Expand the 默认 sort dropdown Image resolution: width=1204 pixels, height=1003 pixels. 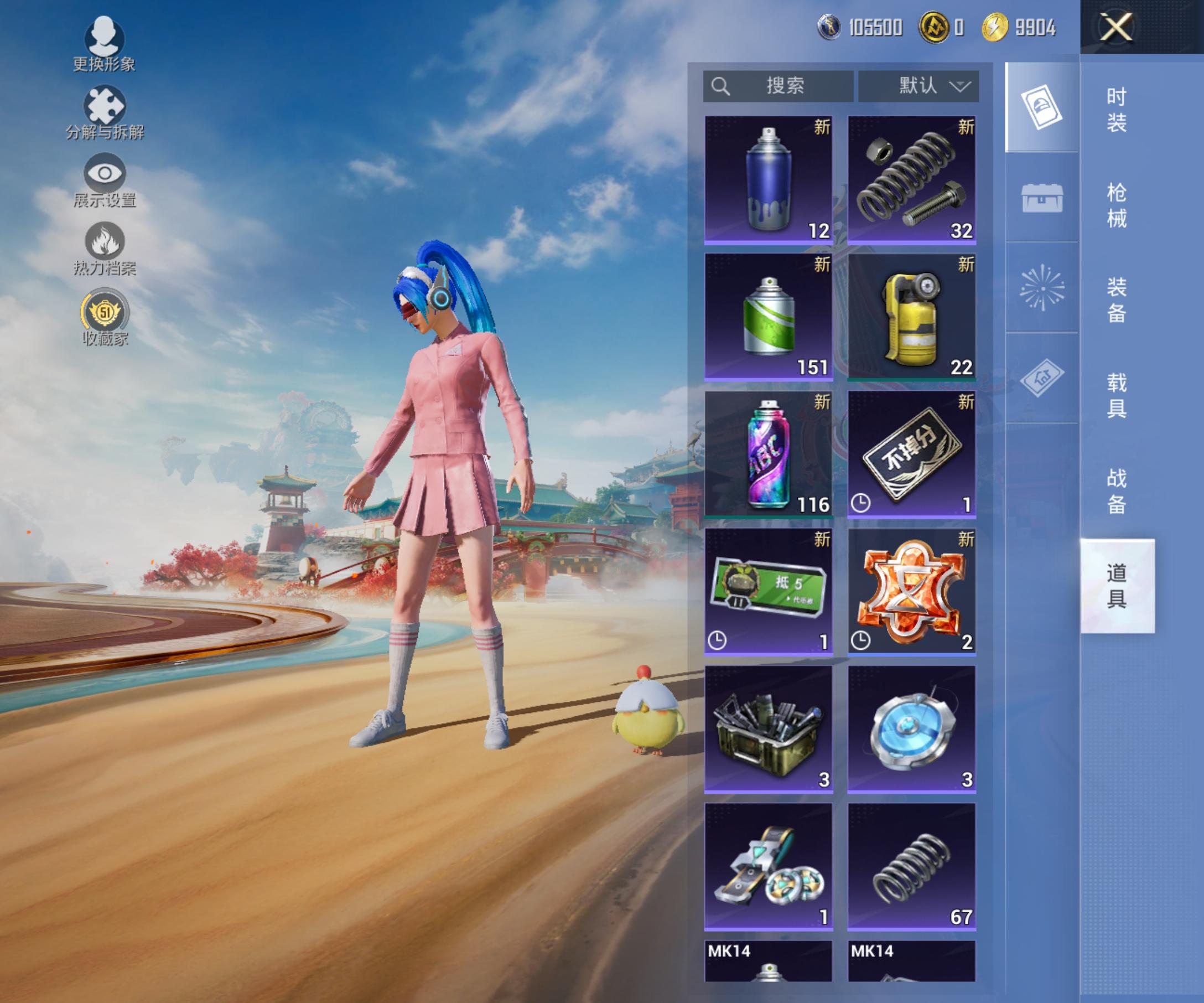(917, 86)
